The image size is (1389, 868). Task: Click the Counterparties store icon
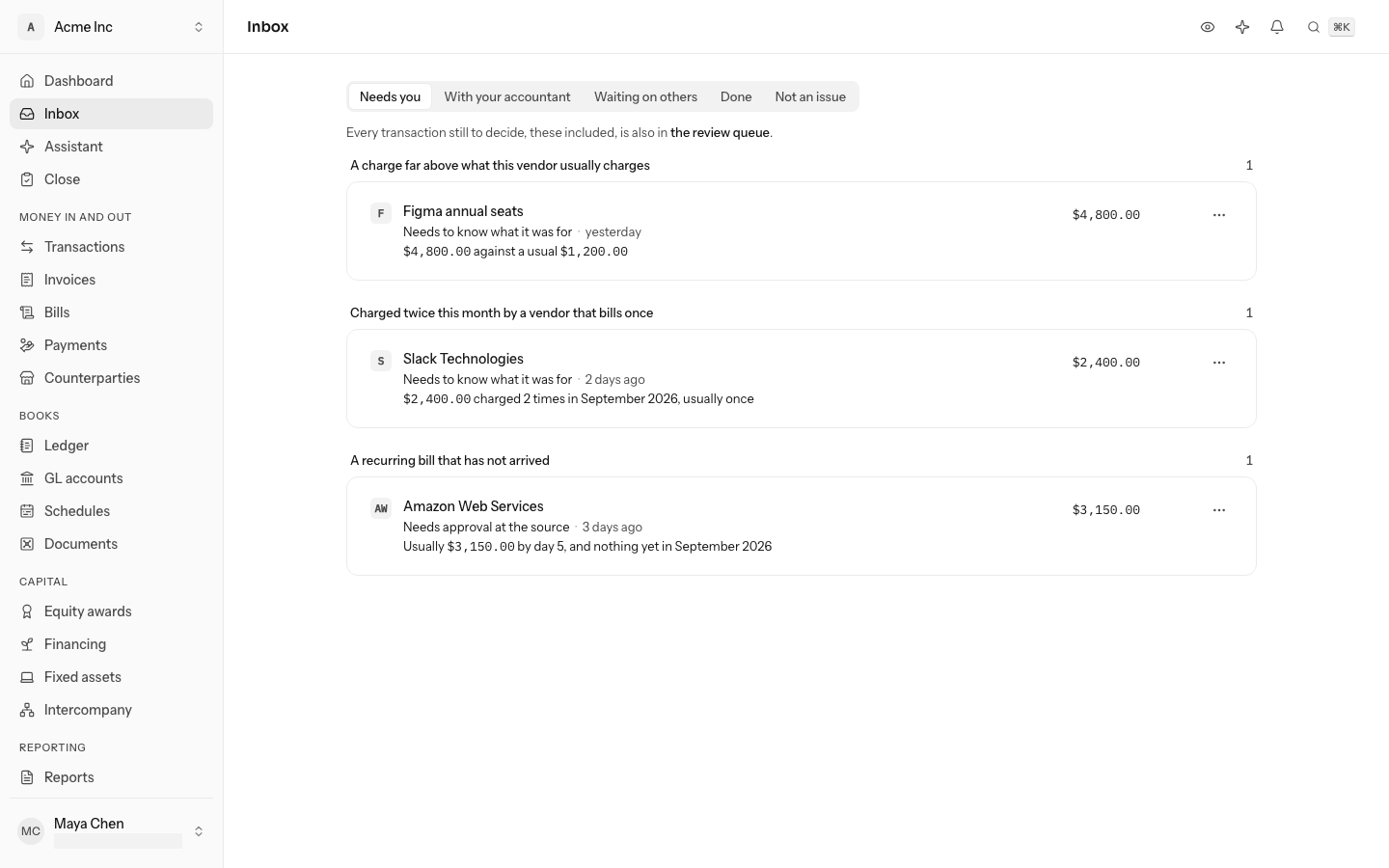[27, 378]
